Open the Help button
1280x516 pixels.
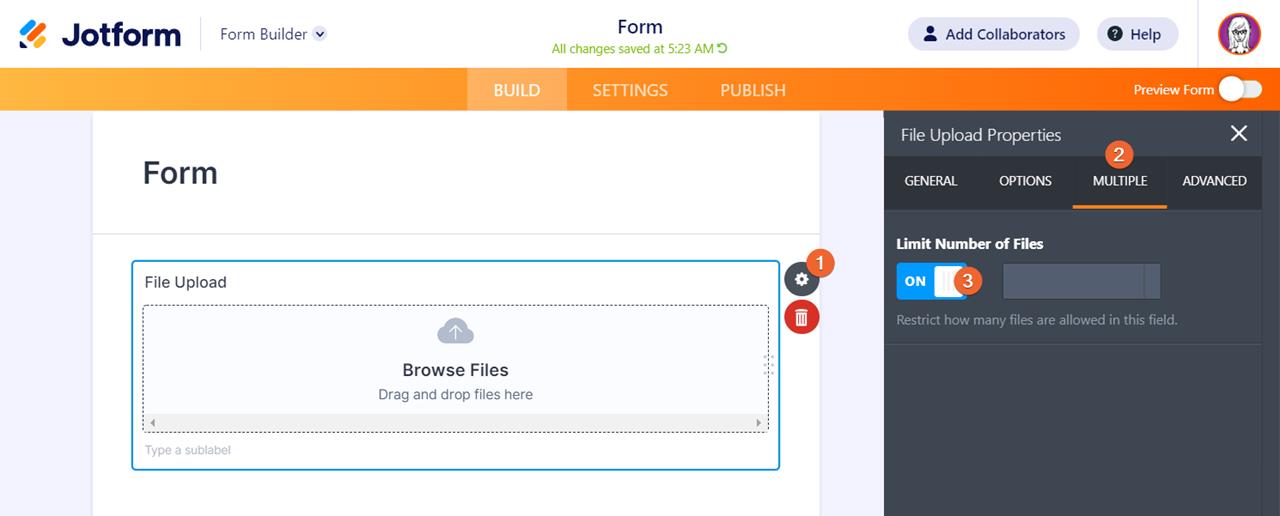[1137, 34]
